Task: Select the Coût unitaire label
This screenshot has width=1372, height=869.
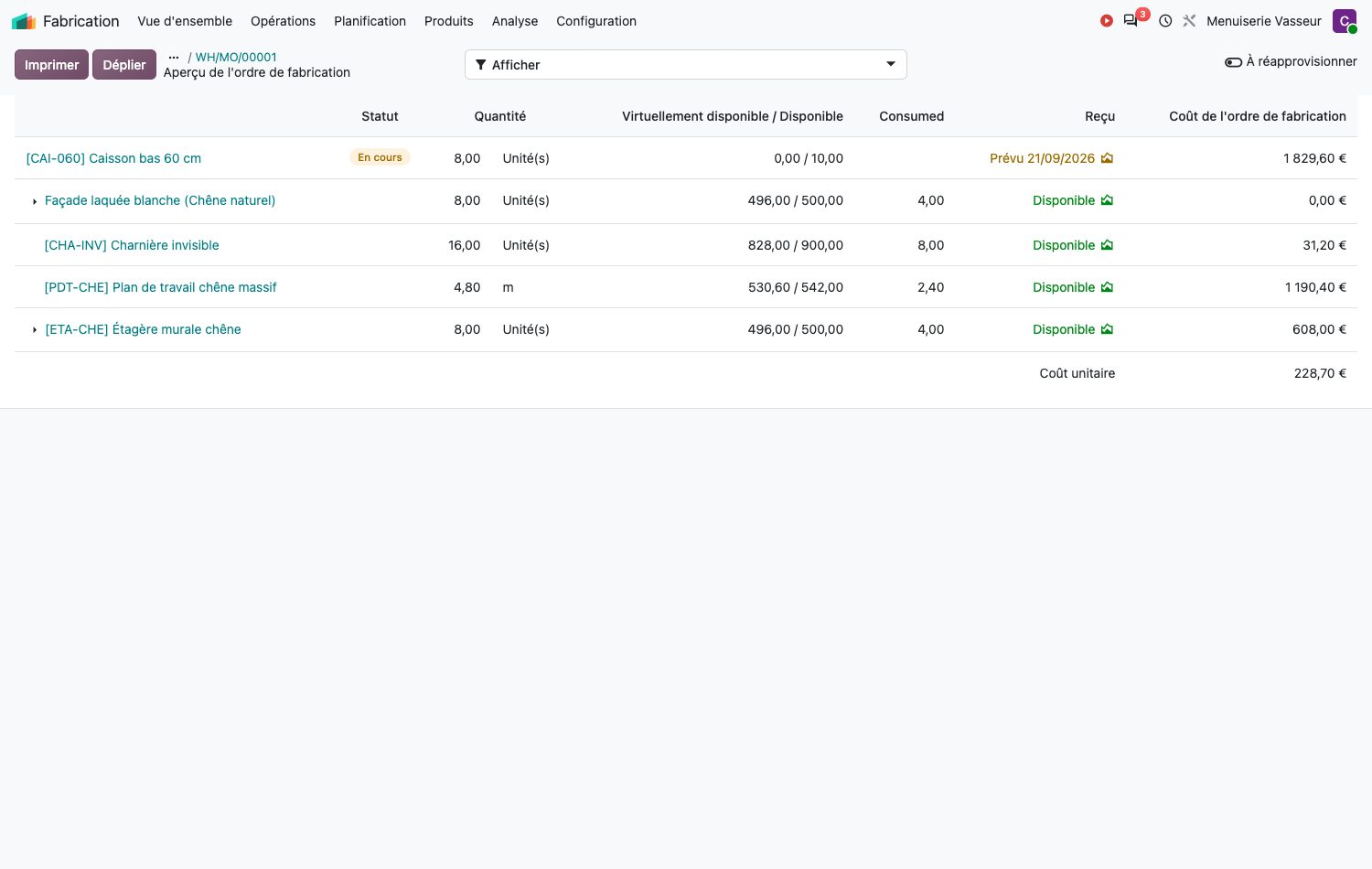Action: (1077, 373)
